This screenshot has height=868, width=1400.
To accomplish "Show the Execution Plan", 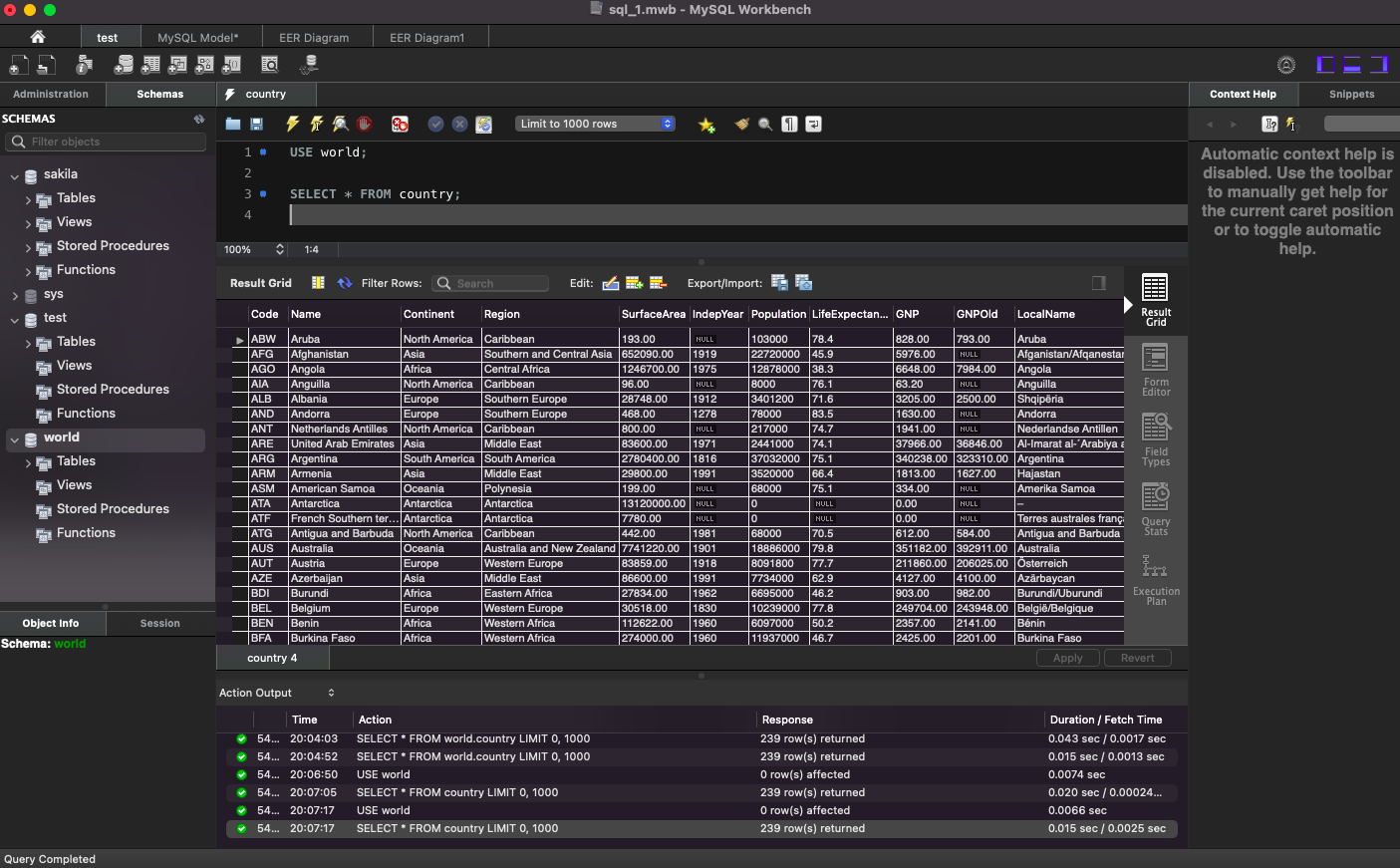I will point(1156,580).
